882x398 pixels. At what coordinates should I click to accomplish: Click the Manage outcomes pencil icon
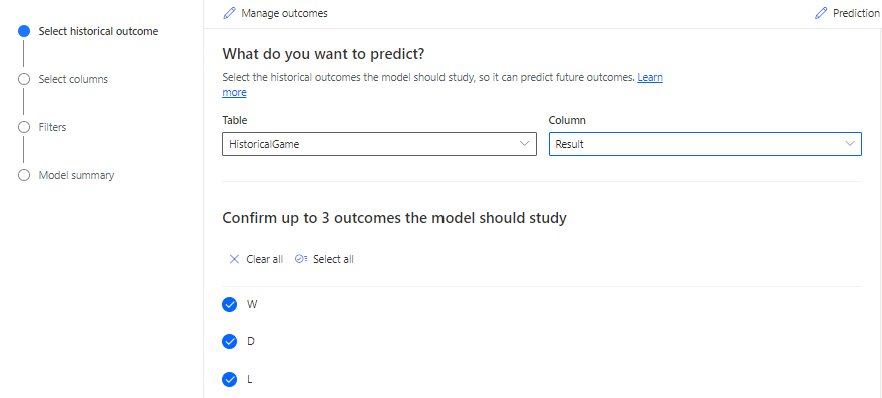(229, 13)
